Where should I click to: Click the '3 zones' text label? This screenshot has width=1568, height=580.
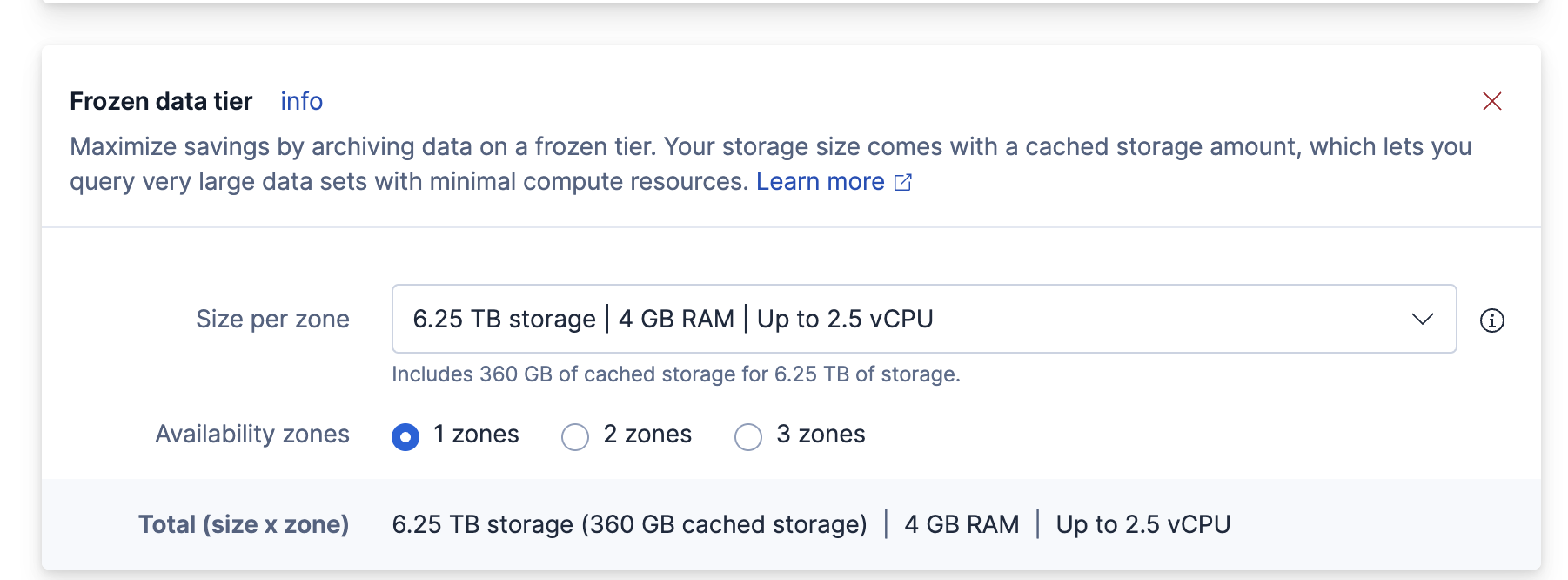tap(821, 434)
